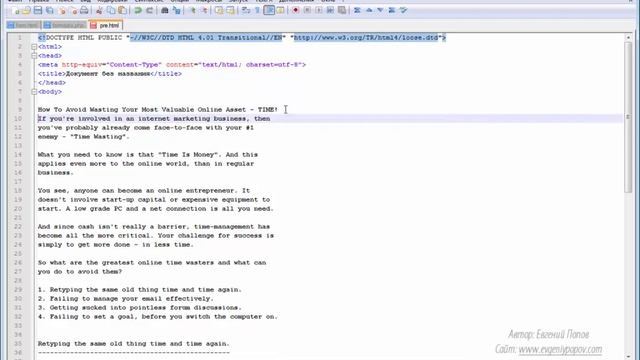Close the current file via toolbar Close icon
This screenshot has height=360, width=640.
coord(63,10)
